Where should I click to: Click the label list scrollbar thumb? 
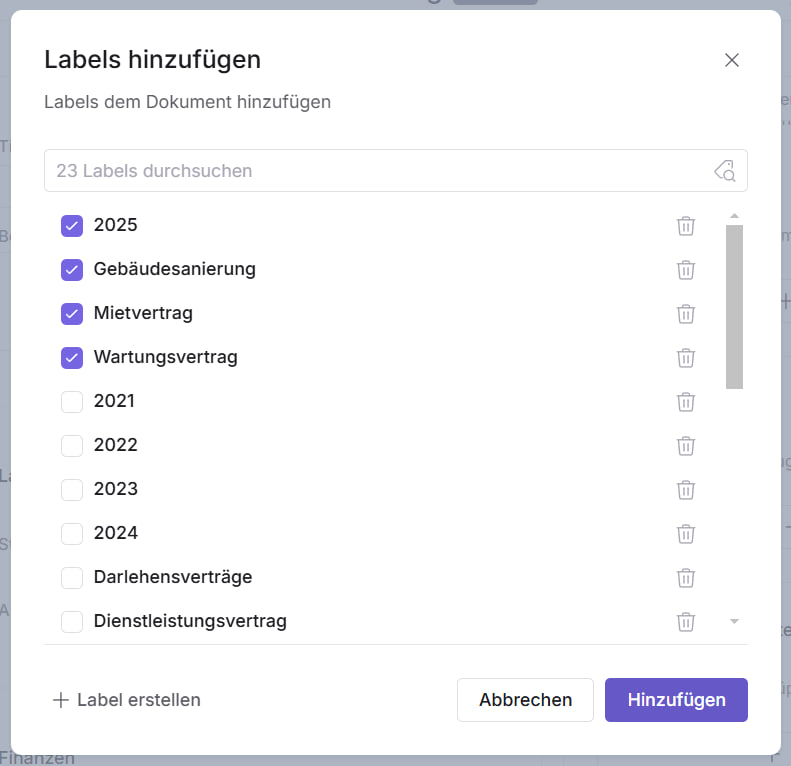734,305
